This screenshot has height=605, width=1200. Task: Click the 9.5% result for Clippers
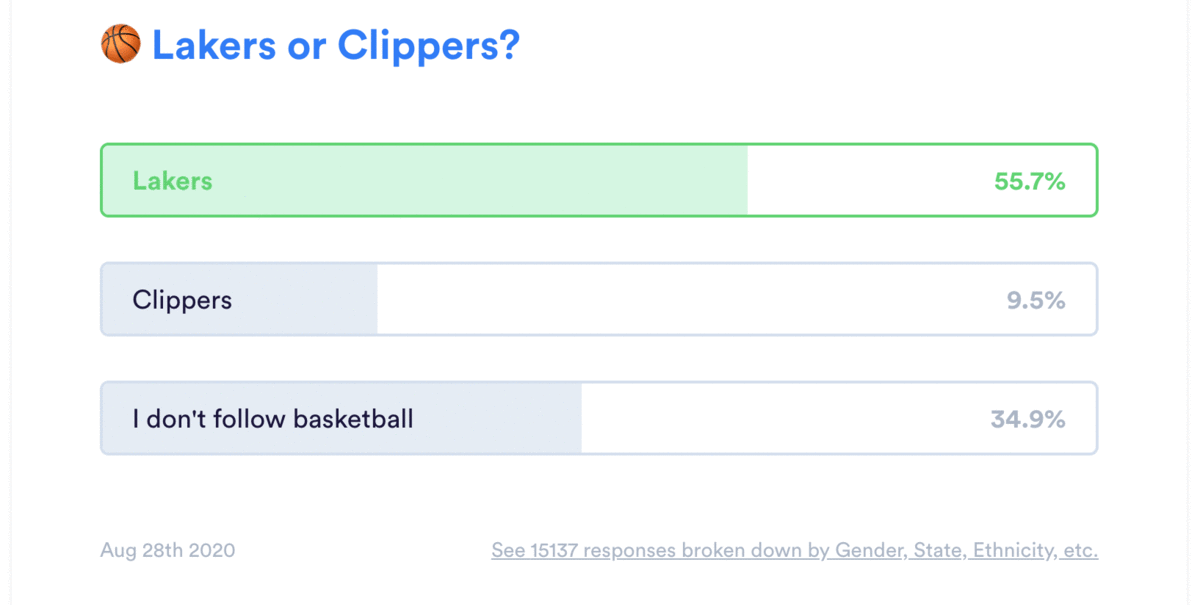tap(1036, 300)
